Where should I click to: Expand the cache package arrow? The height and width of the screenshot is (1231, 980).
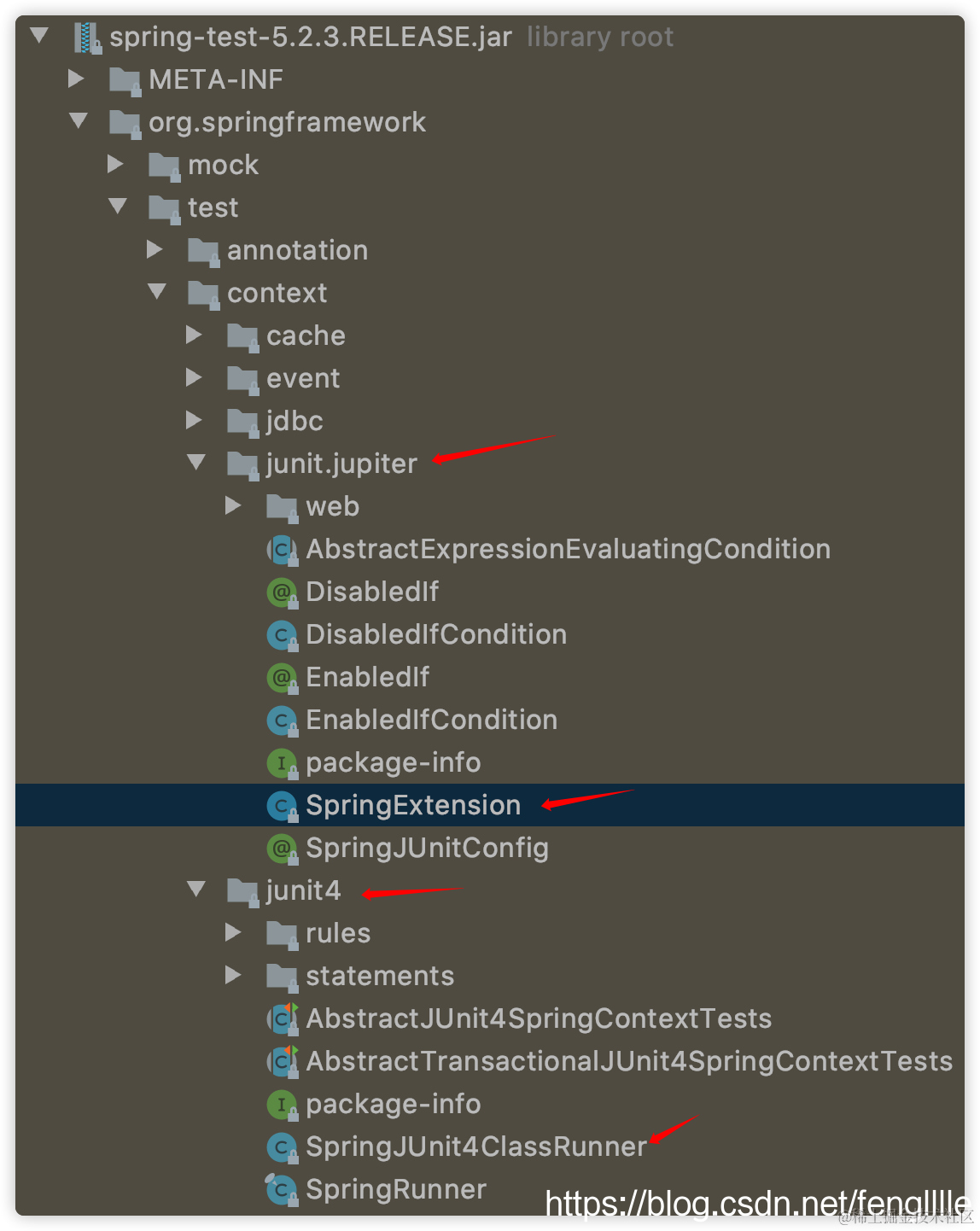pos(194,335)
